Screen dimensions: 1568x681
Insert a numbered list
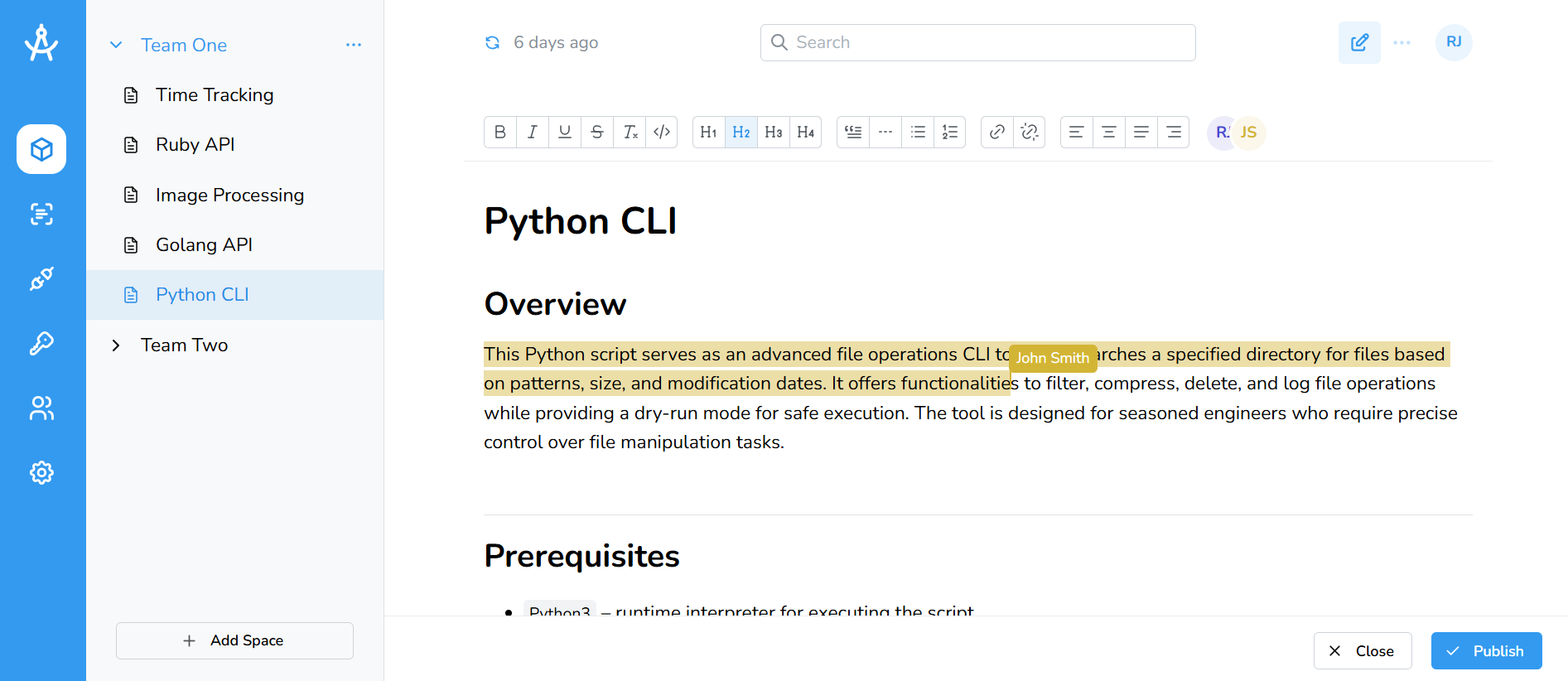point(950,132)
